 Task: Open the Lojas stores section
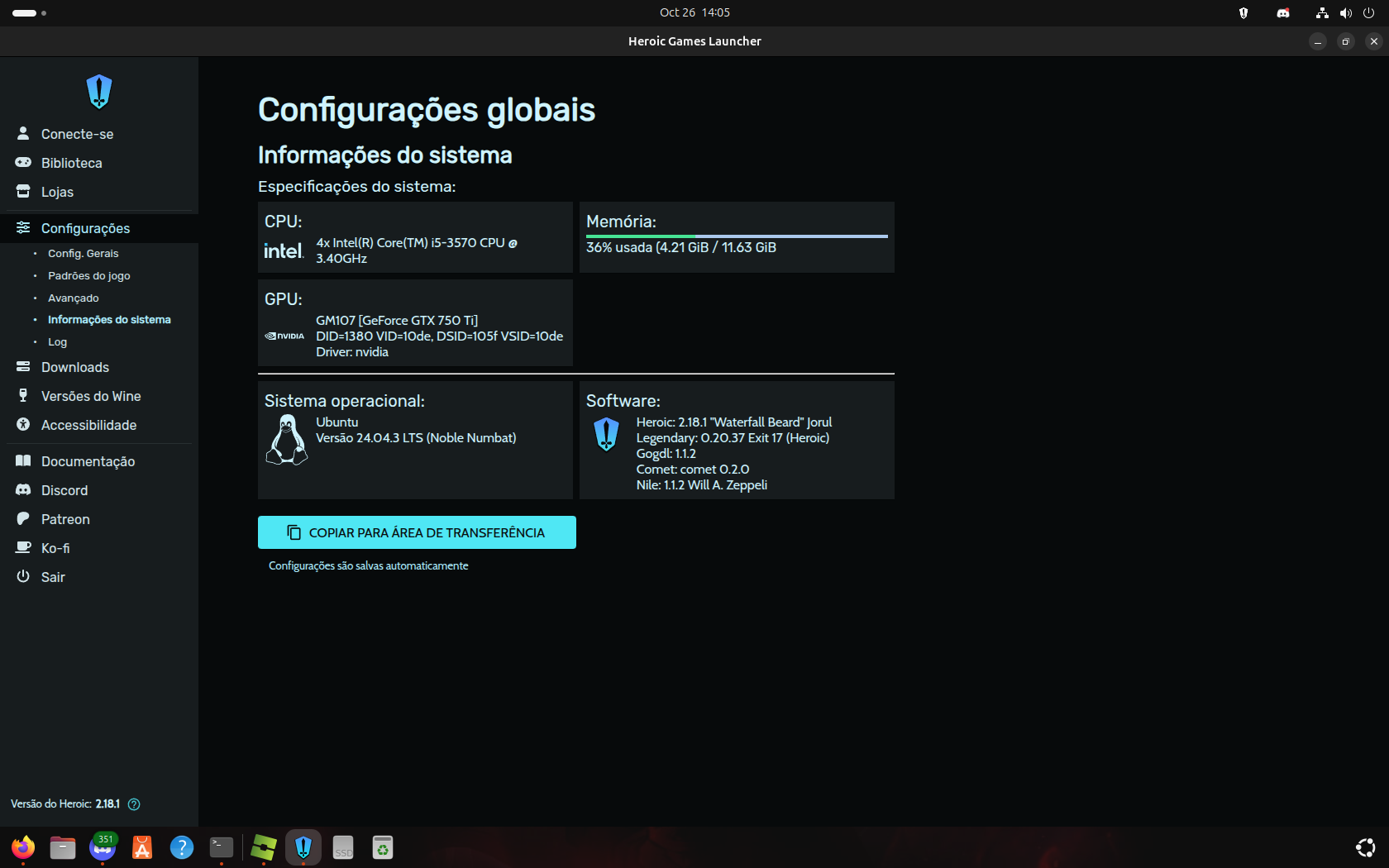(x=57, y=192)
